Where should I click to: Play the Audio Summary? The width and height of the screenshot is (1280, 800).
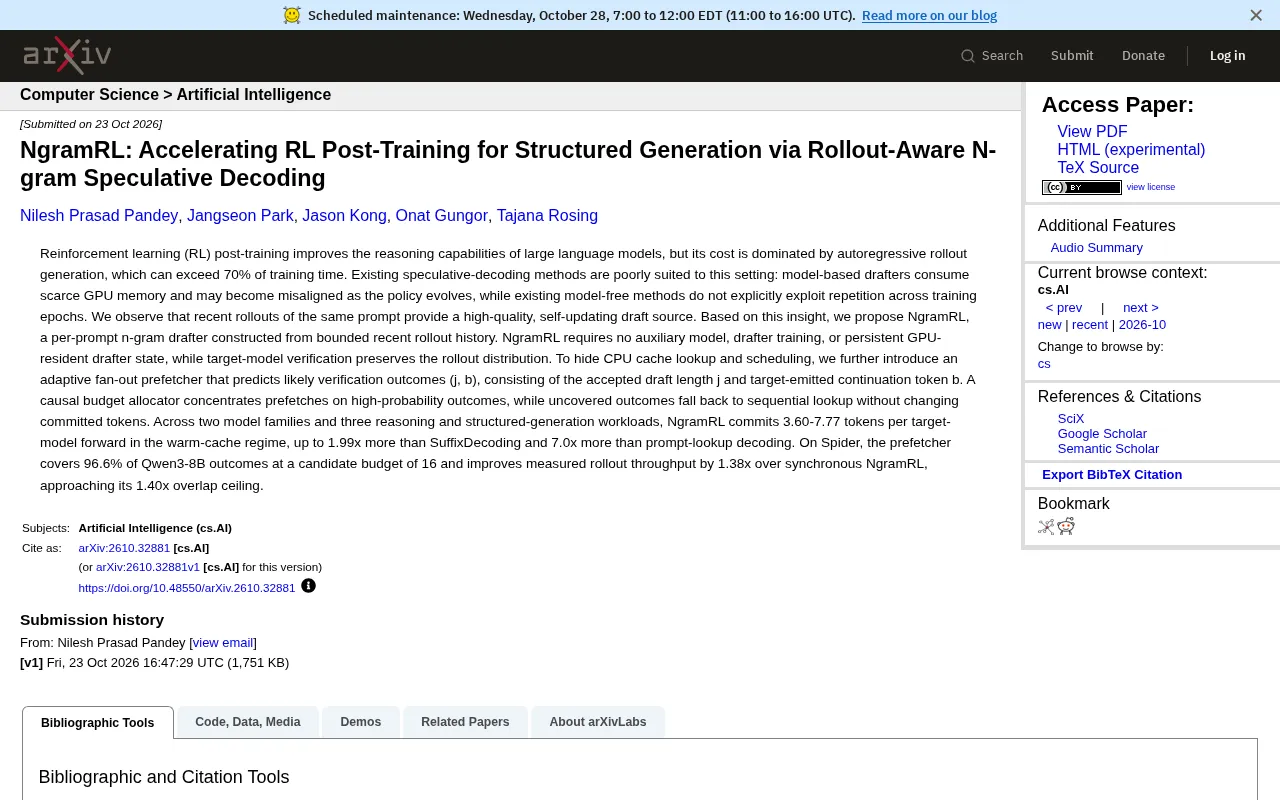coord(1096,248)
